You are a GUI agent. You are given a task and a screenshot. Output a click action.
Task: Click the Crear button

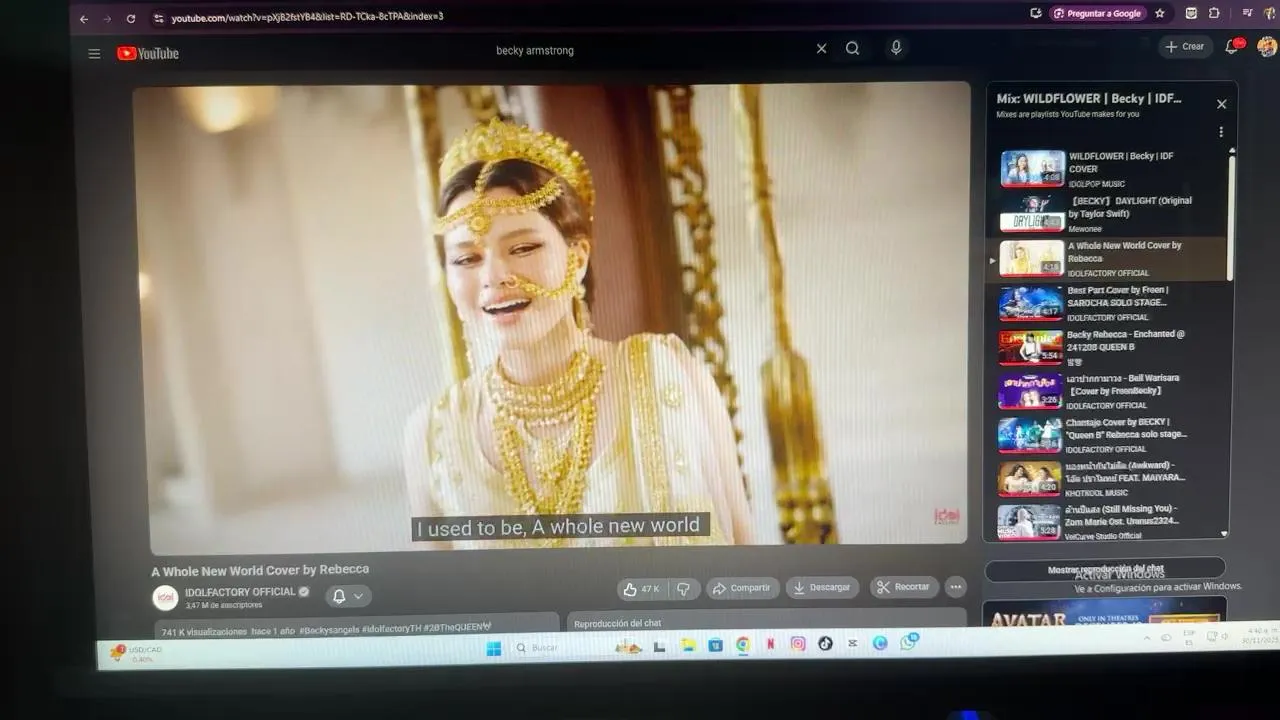click(1185, 47)
